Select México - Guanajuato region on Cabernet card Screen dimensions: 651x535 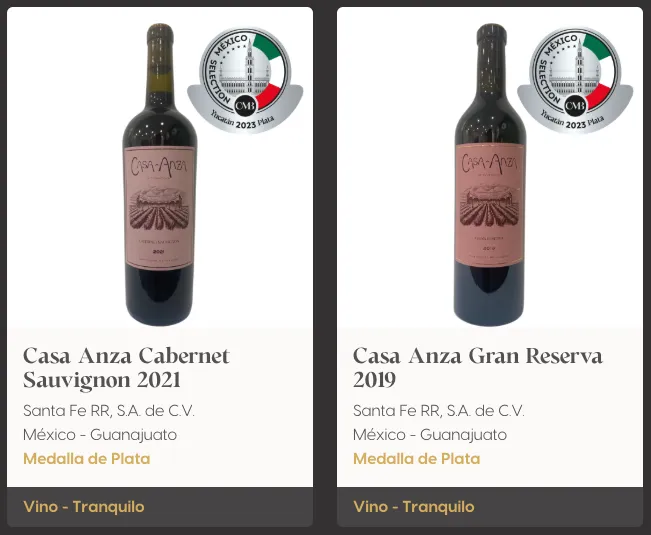tap(100, 435)
